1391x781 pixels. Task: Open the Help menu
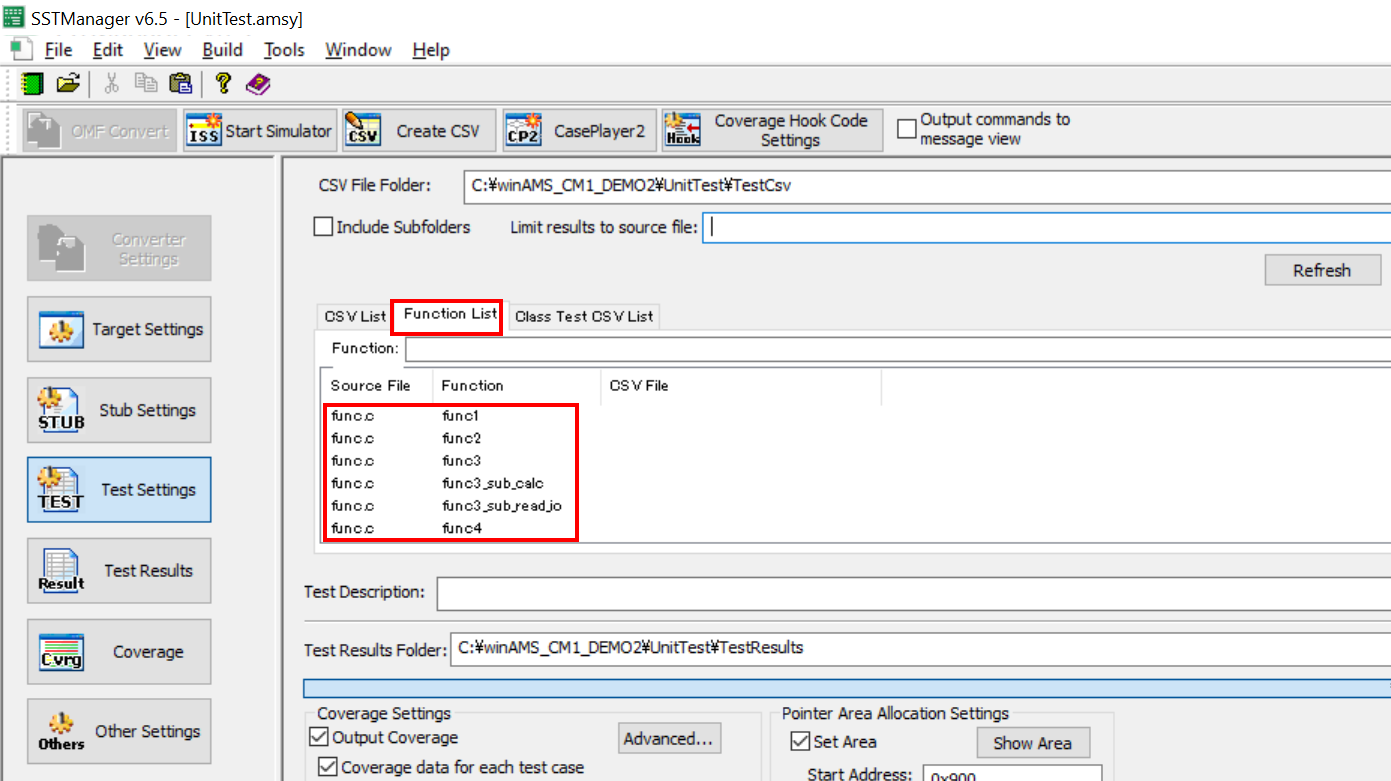(431, 50)
